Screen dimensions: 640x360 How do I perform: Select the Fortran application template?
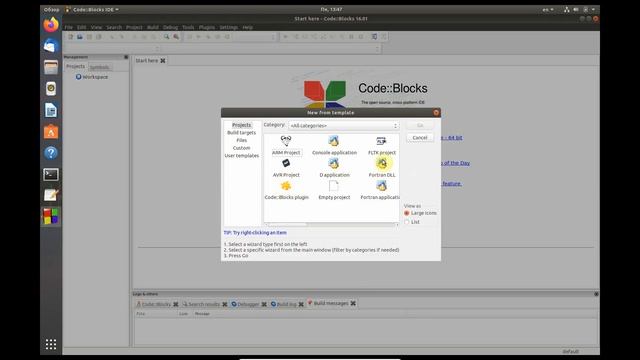point(380,190)
